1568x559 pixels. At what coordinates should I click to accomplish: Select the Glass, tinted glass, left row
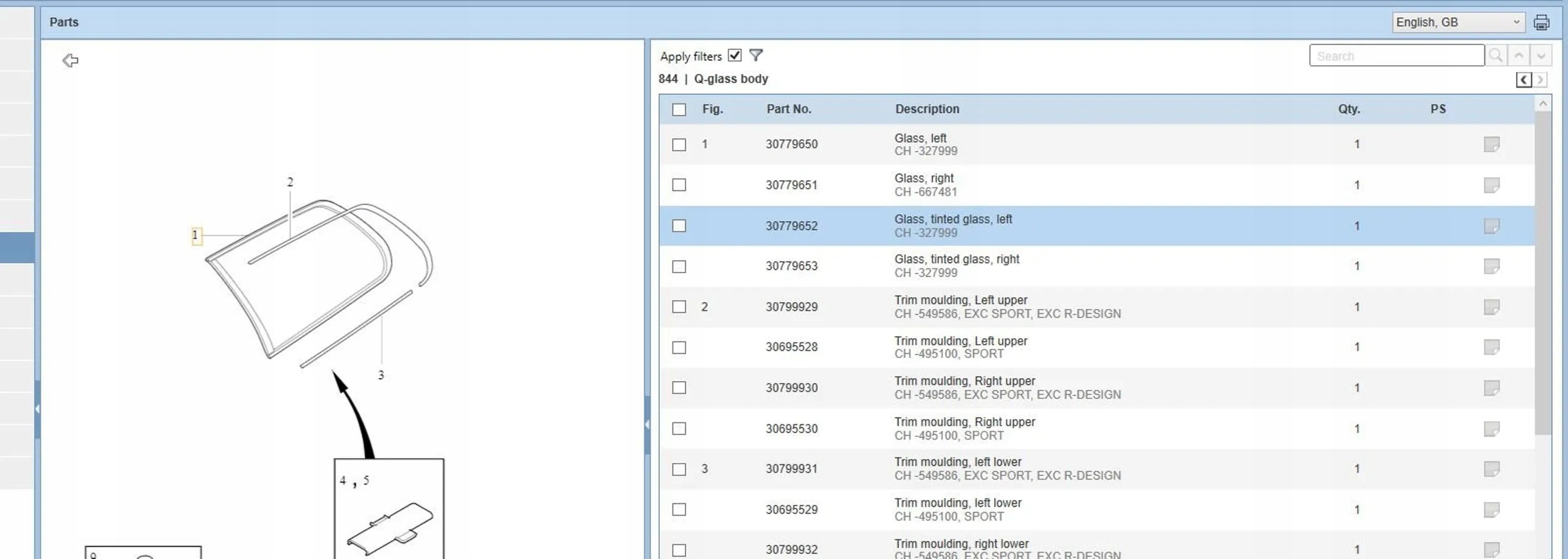[x=952, y=226]
